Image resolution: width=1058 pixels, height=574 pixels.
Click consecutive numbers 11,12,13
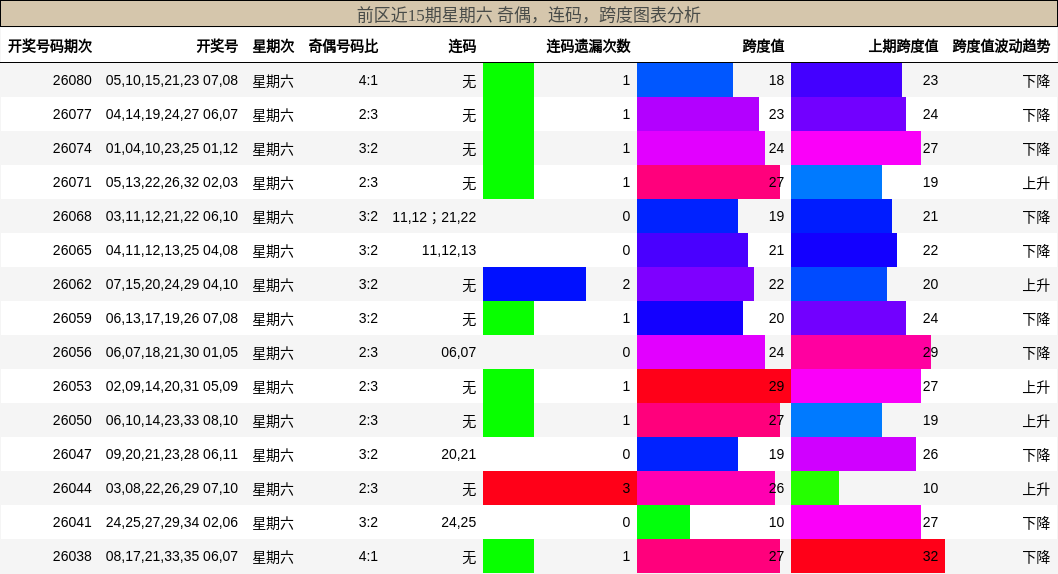coord(449,250)
